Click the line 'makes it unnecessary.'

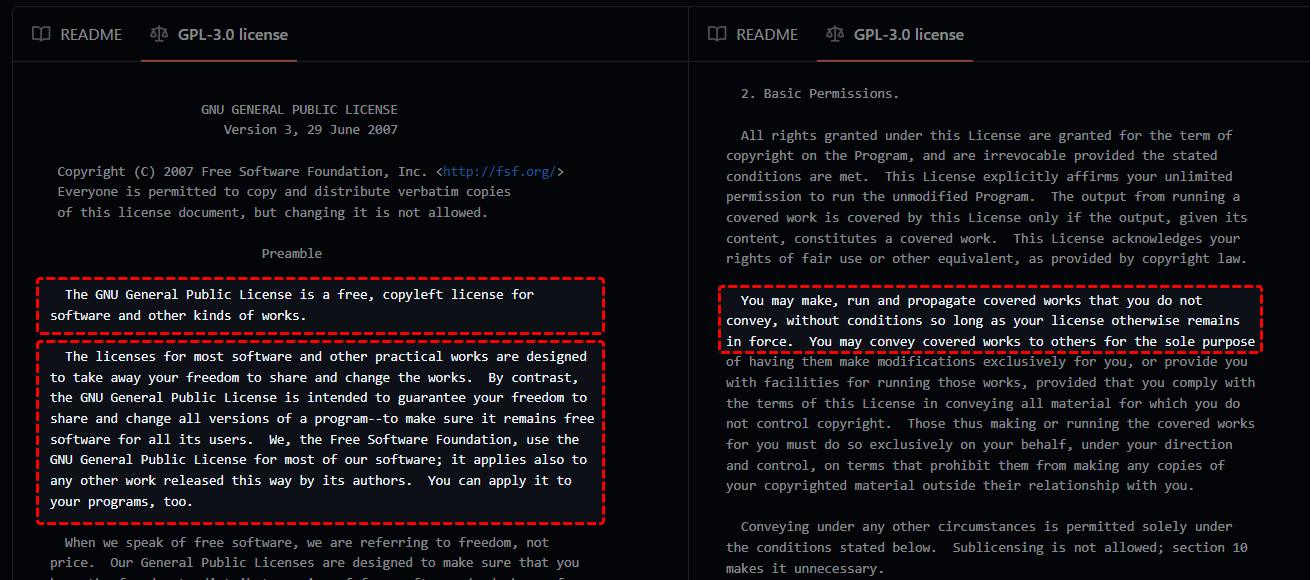point(805,568)
